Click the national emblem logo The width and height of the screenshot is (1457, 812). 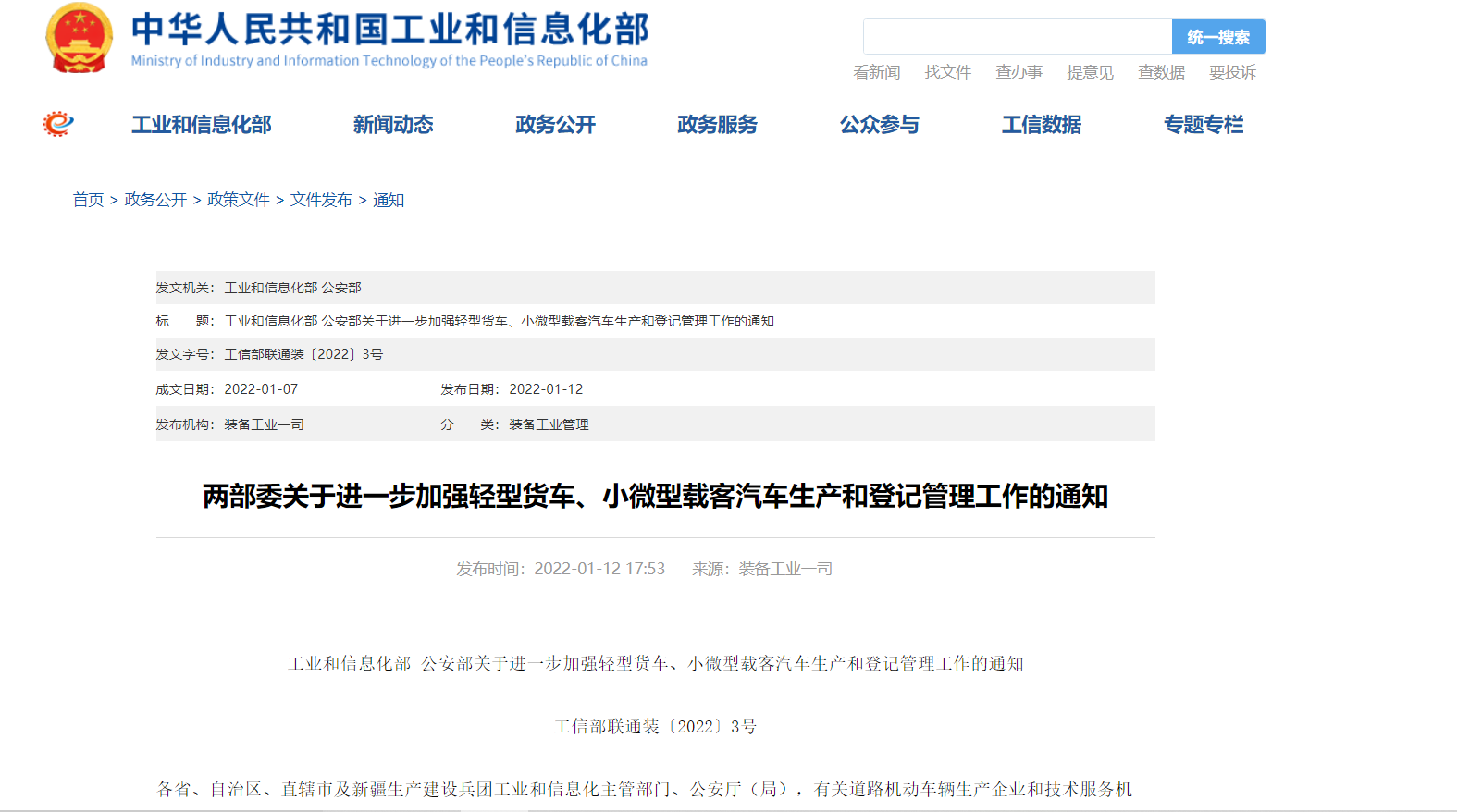[x=80, y=38]
